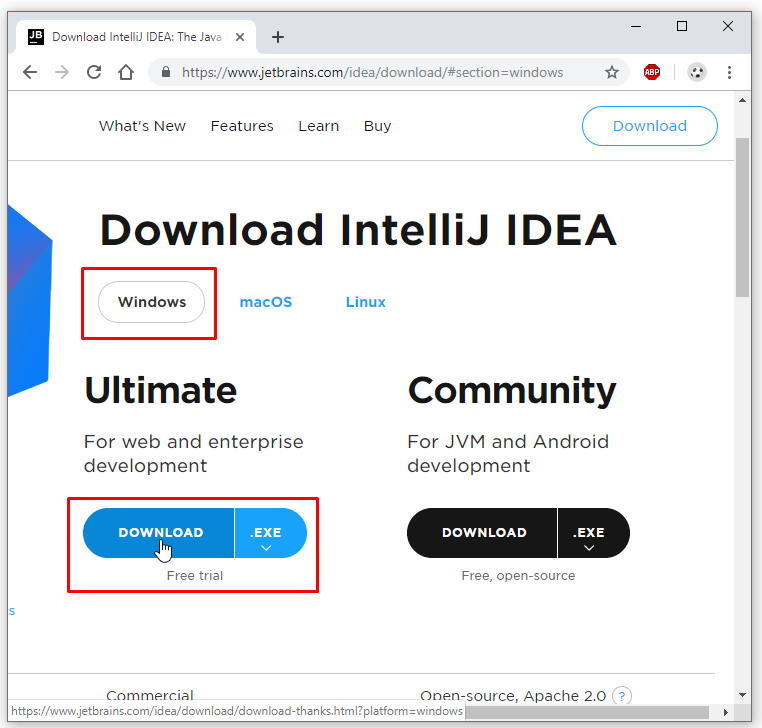This screenshot has height=728, width=762.
Task: Click the "Free trial" text under Ultimate
Action: pyautogui.click(x=194, y=575)
